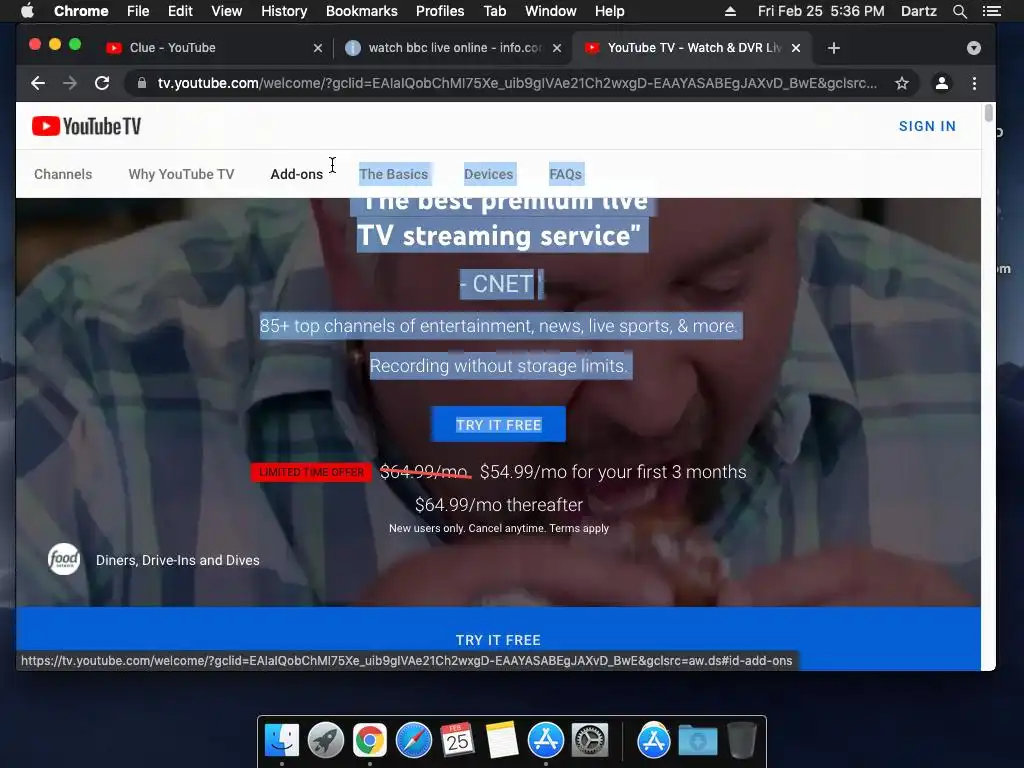Click the YouTube TV logo
Screen dimensions: 1024x768
click(x=86, y=126)
